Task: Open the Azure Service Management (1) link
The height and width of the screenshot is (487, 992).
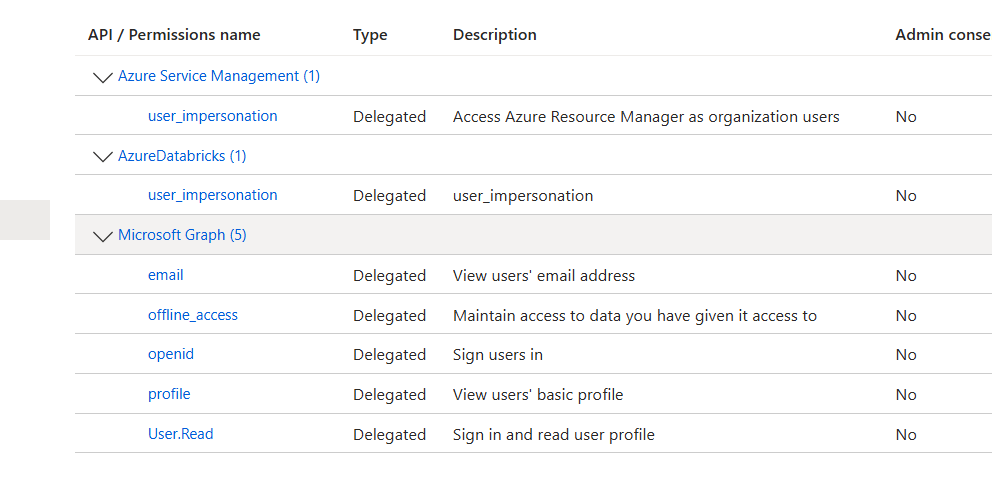Action: (218, 76)
